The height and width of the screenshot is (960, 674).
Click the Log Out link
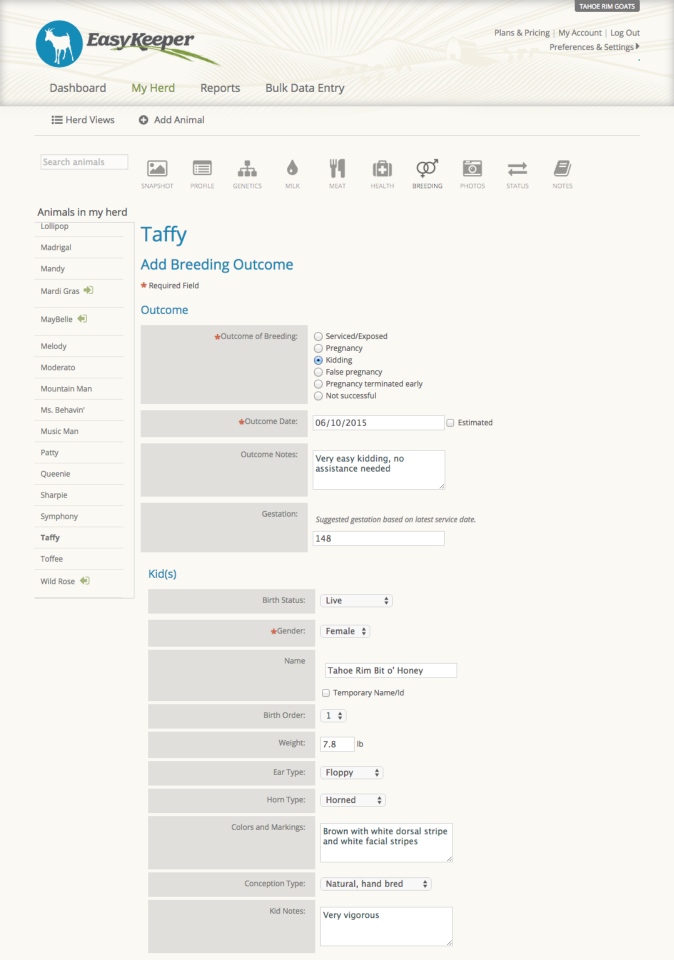click(625, 33)
